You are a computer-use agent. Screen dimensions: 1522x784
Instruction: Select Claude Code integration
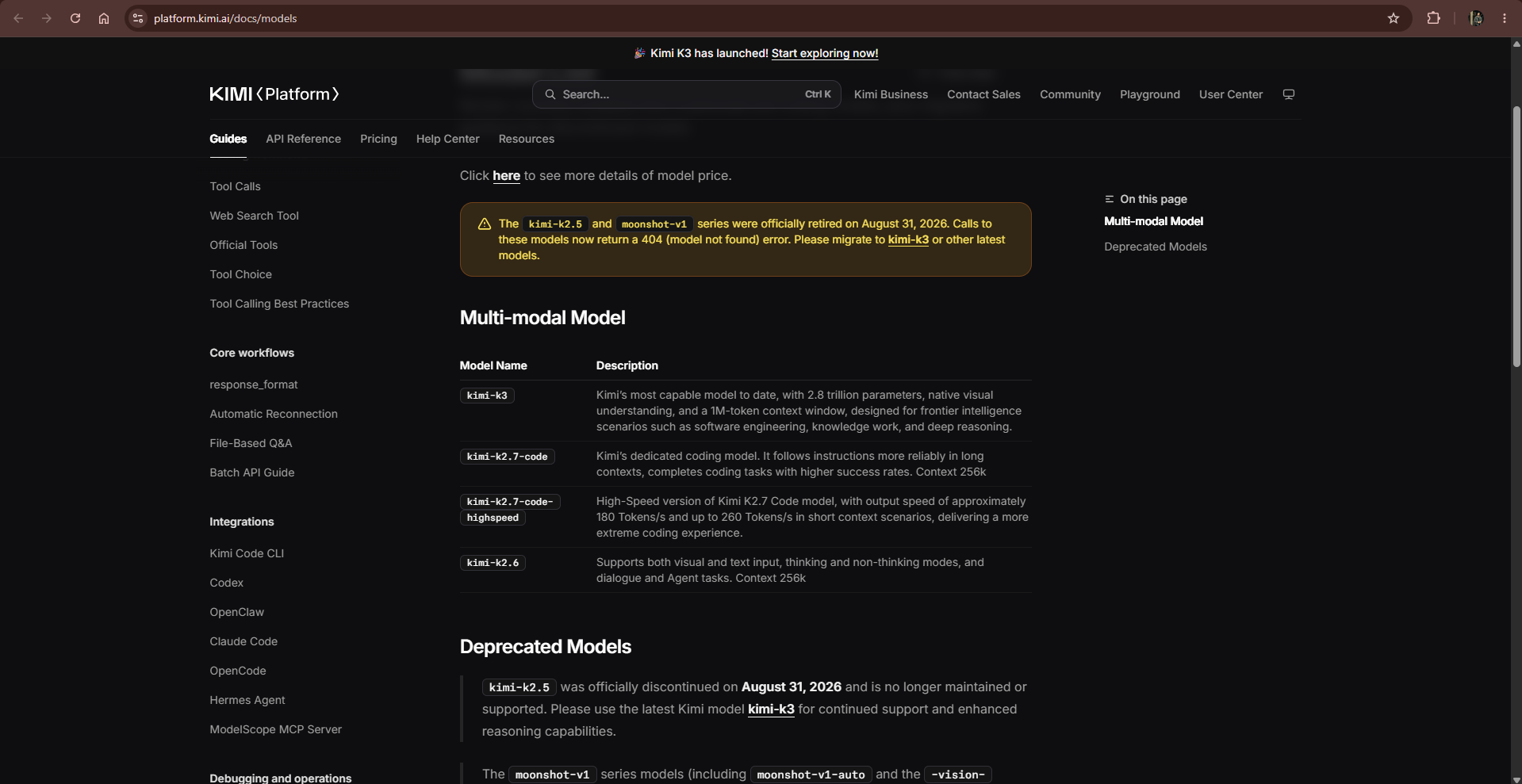(x=243, y=641)
